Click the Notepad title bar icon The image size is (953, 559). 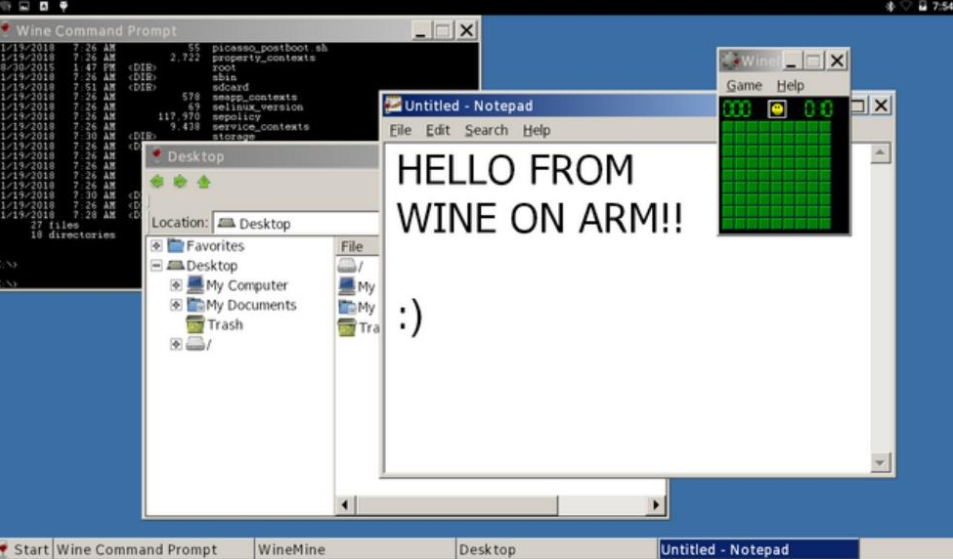(393, 105)
